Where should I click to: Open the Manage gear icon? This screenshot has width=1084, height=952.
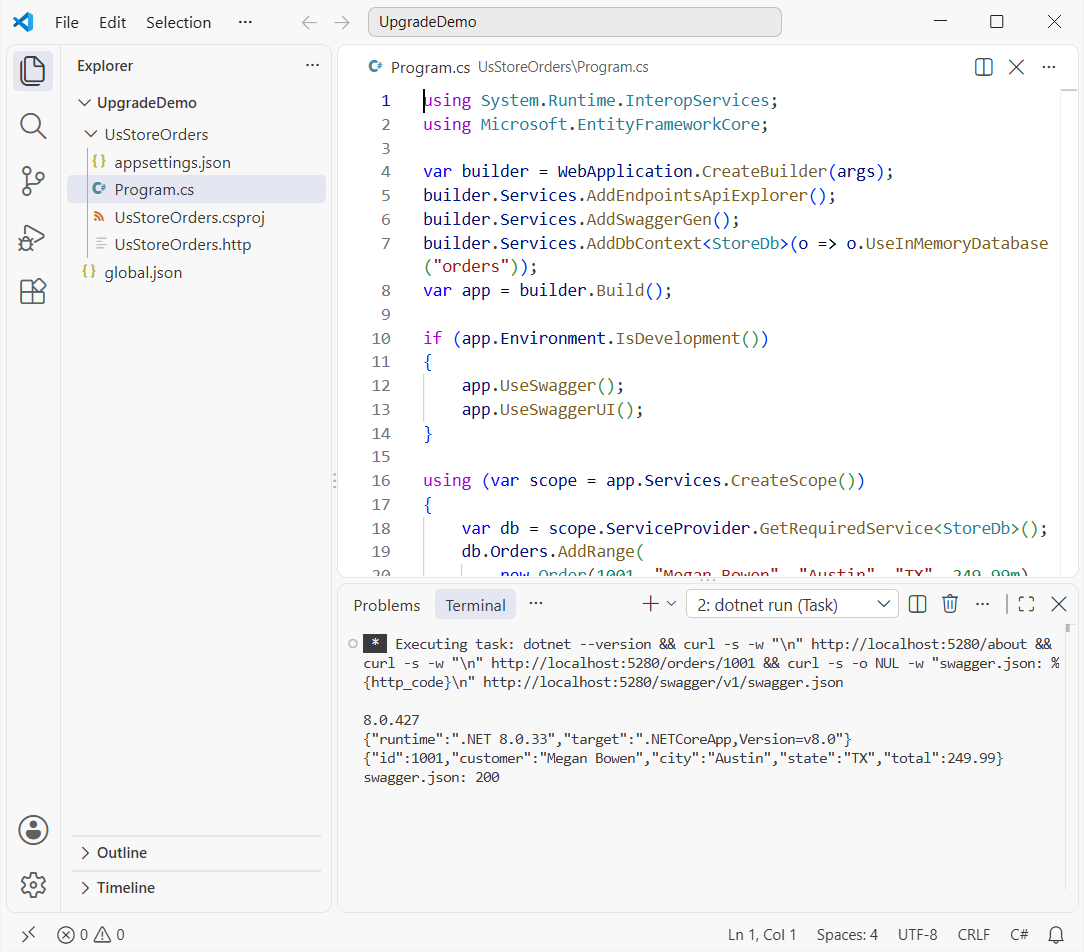click(x=33, y=885)
